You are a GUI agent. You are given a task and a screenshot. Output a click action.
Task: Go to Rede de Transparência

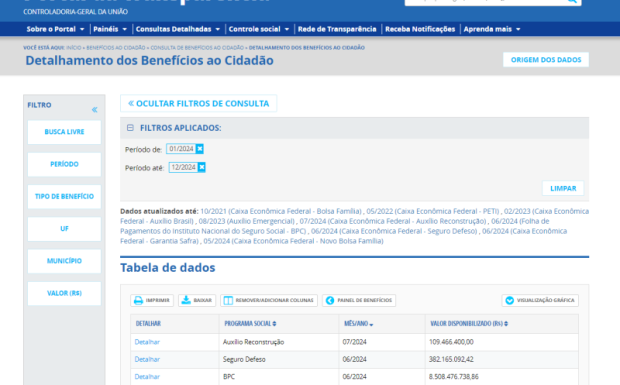pos(337,29)
